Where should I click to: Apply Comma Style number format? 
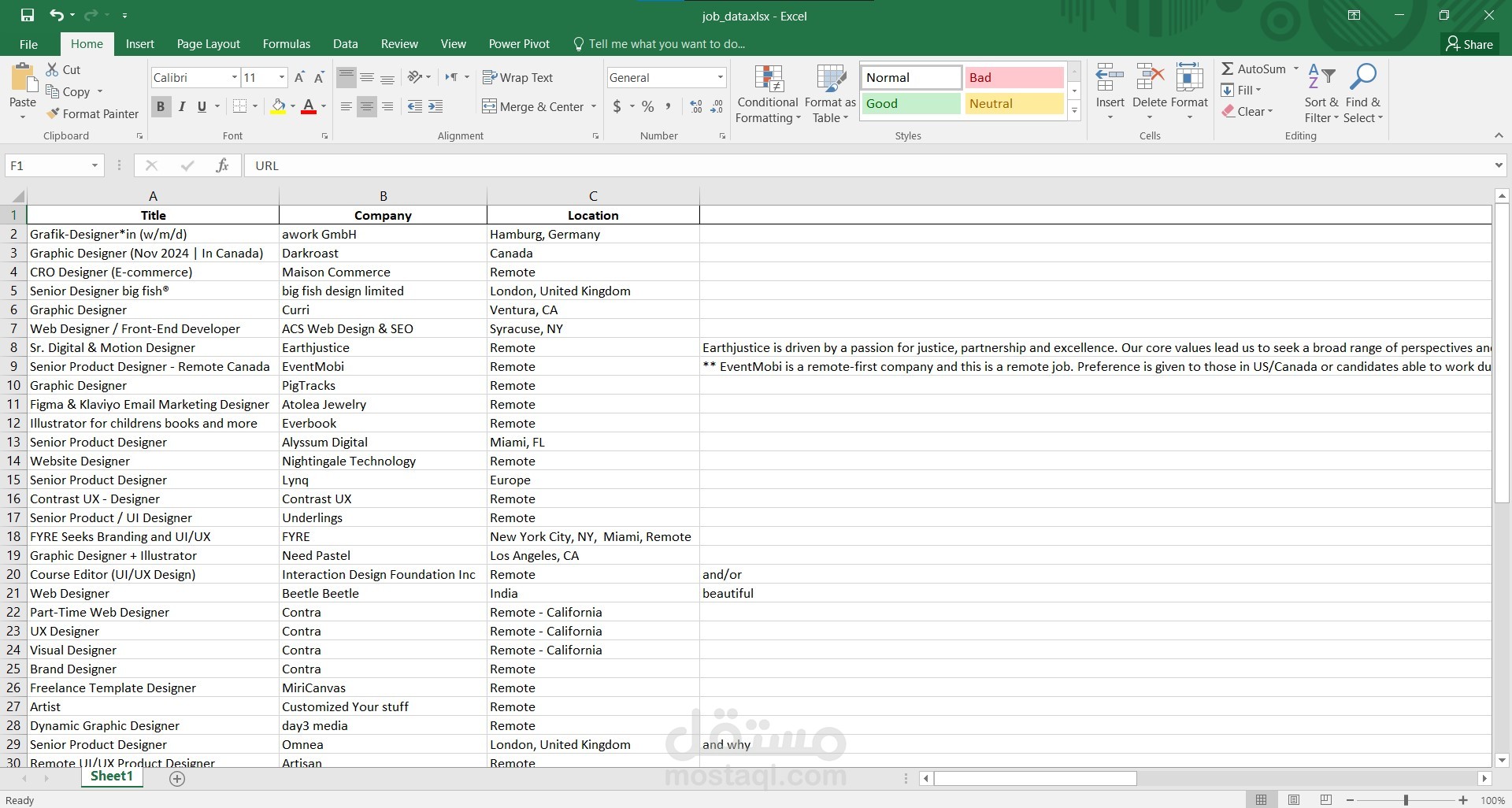point(668,106)
